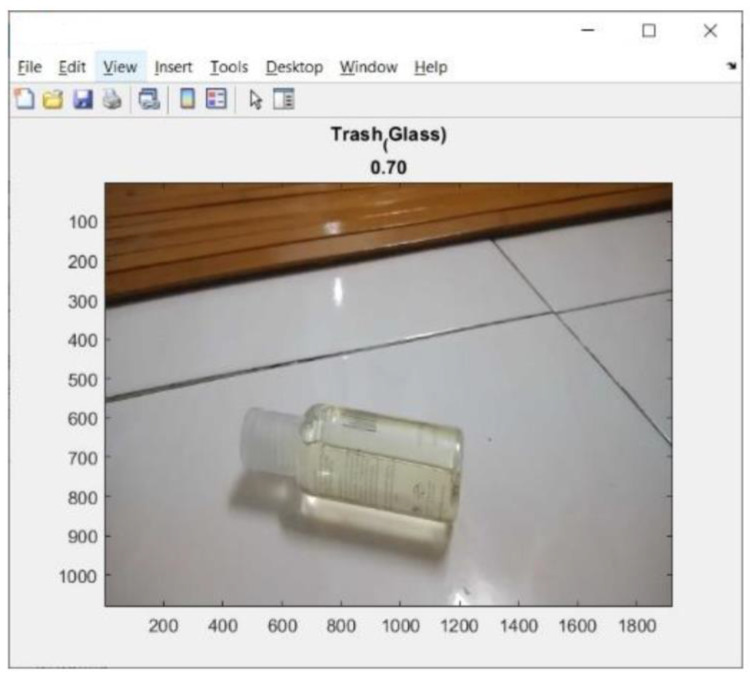
Task: Click the Link Plot toolbar icon
Action: (149, 99)
